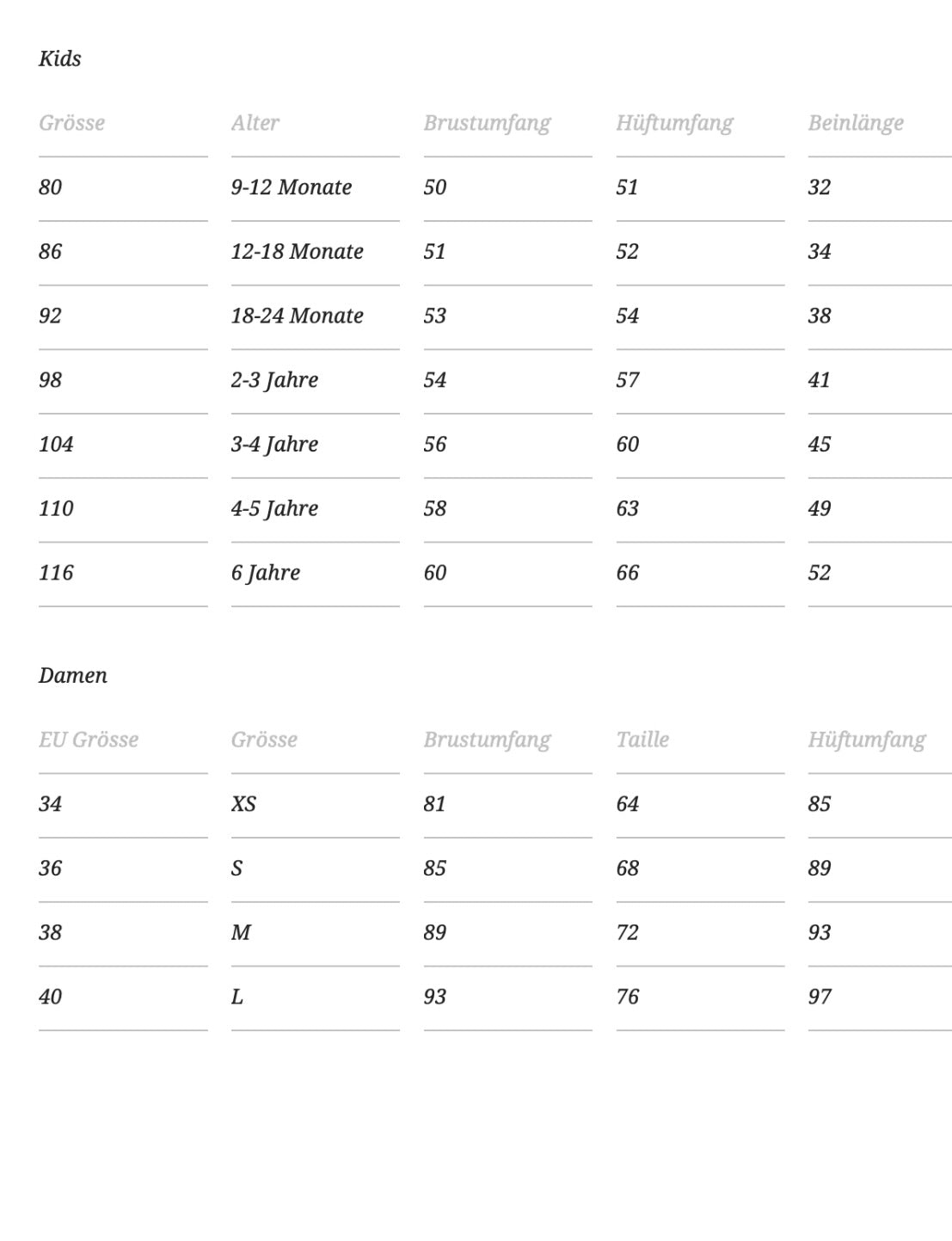
Task: Click the Hüftumfang header in Kids table
Action: click(674, 123)
